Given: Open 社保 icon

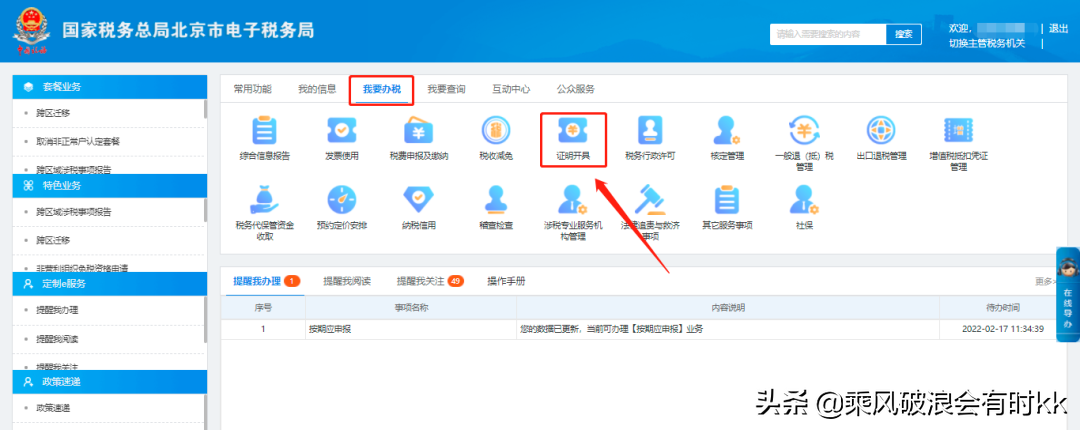Looking at the screenshot, I should pyautogui.click(x=804, y=199).
